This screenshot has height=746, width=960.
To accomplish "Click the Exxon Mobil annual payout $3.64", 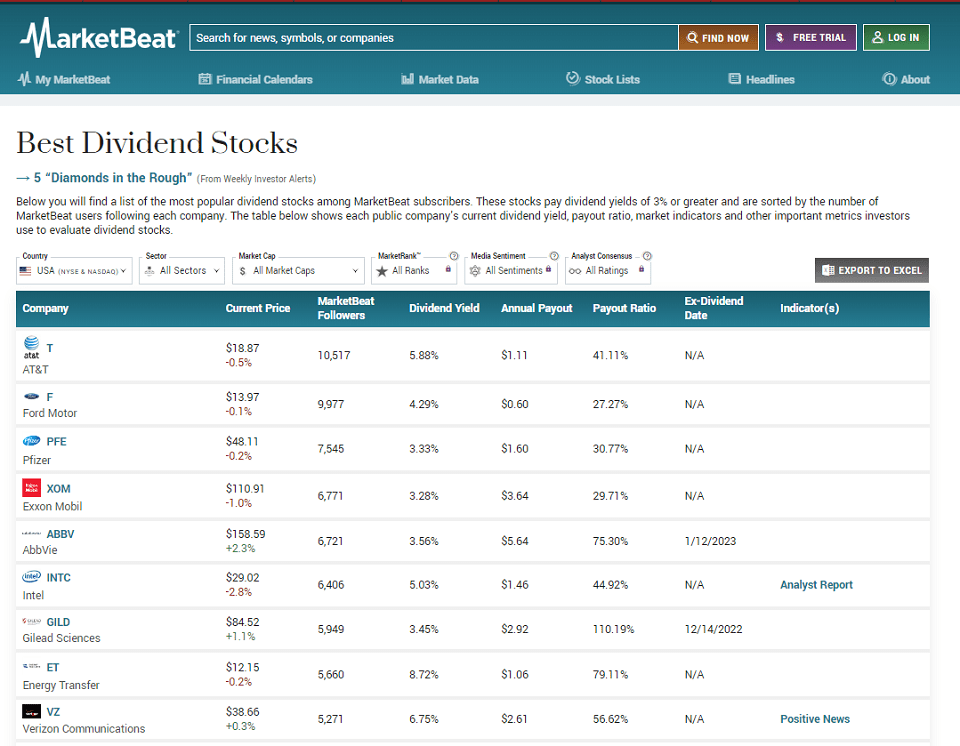I will (514, 495).
